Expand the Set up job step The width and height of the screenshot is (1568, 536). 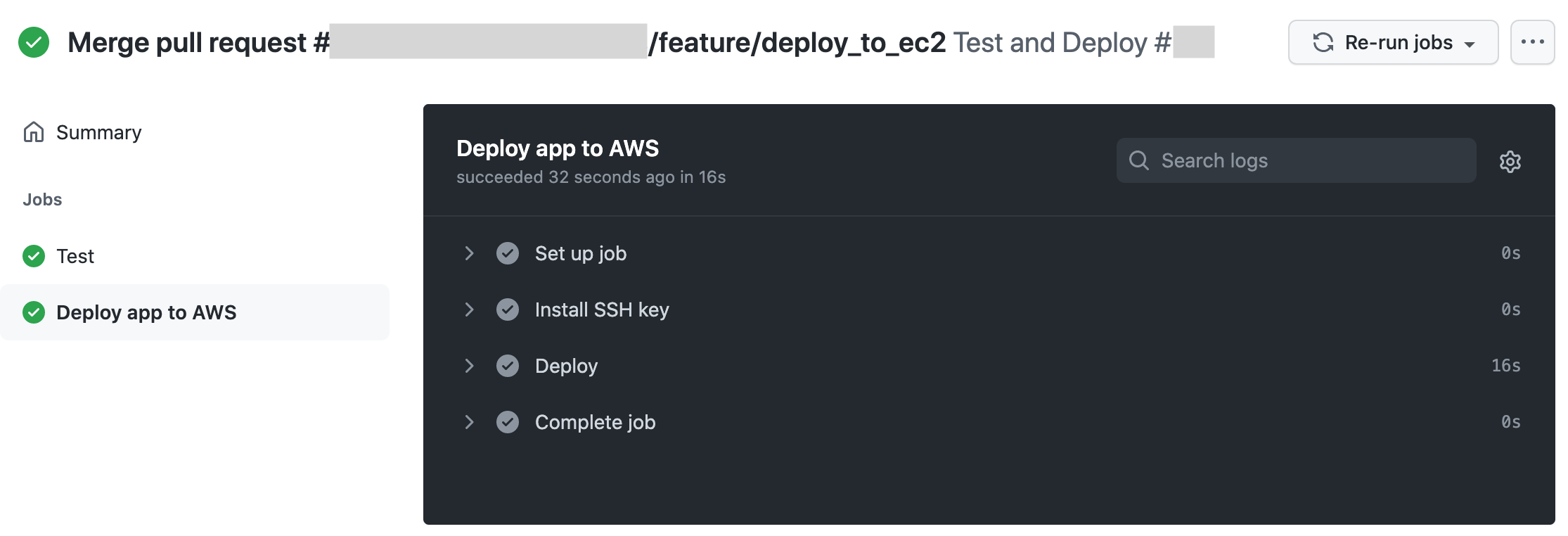point(469,253)
